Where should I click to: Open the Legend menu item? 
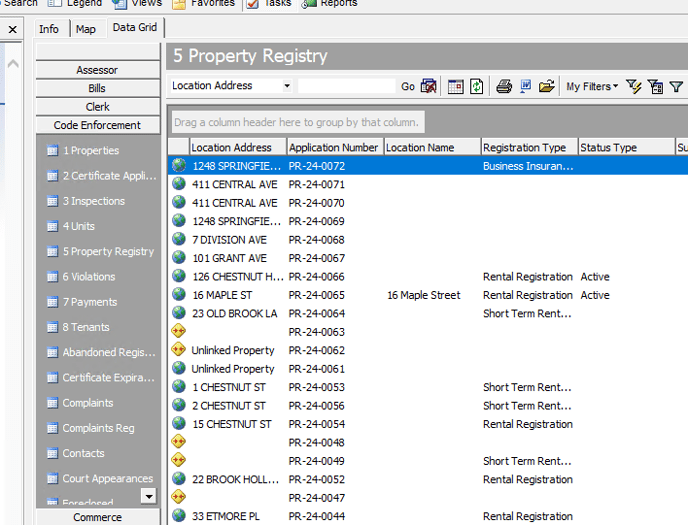75,4
